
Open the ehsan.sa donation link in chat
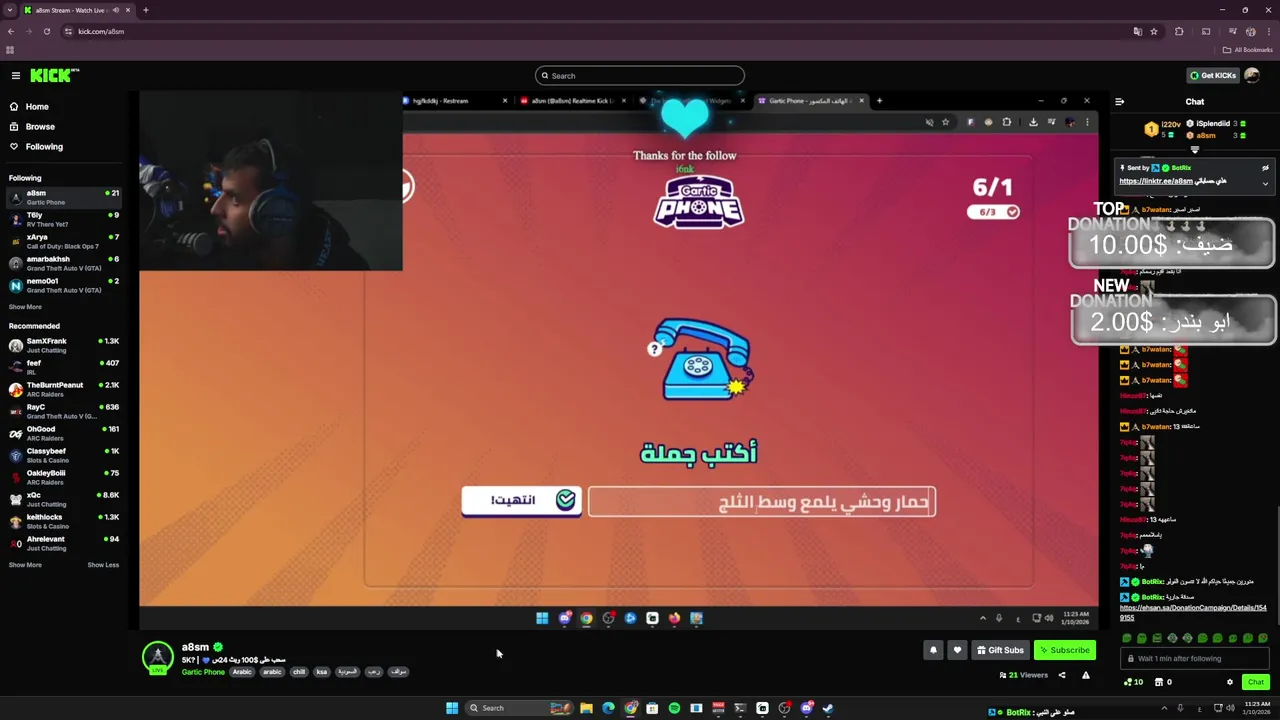coord(1193,612)
